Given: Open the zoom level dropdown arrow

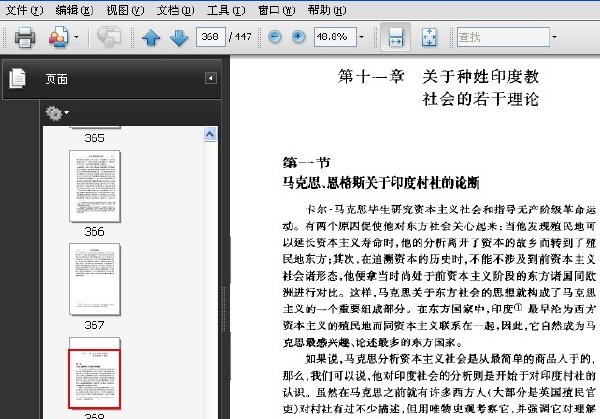Looking at the screenshot, I should pyautogui.click(x=362, y=37).
